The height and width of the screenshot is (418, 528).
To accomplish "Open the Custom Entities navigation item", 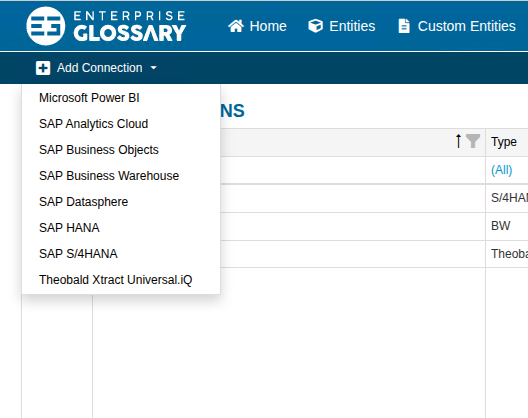I will coord(457,26).
